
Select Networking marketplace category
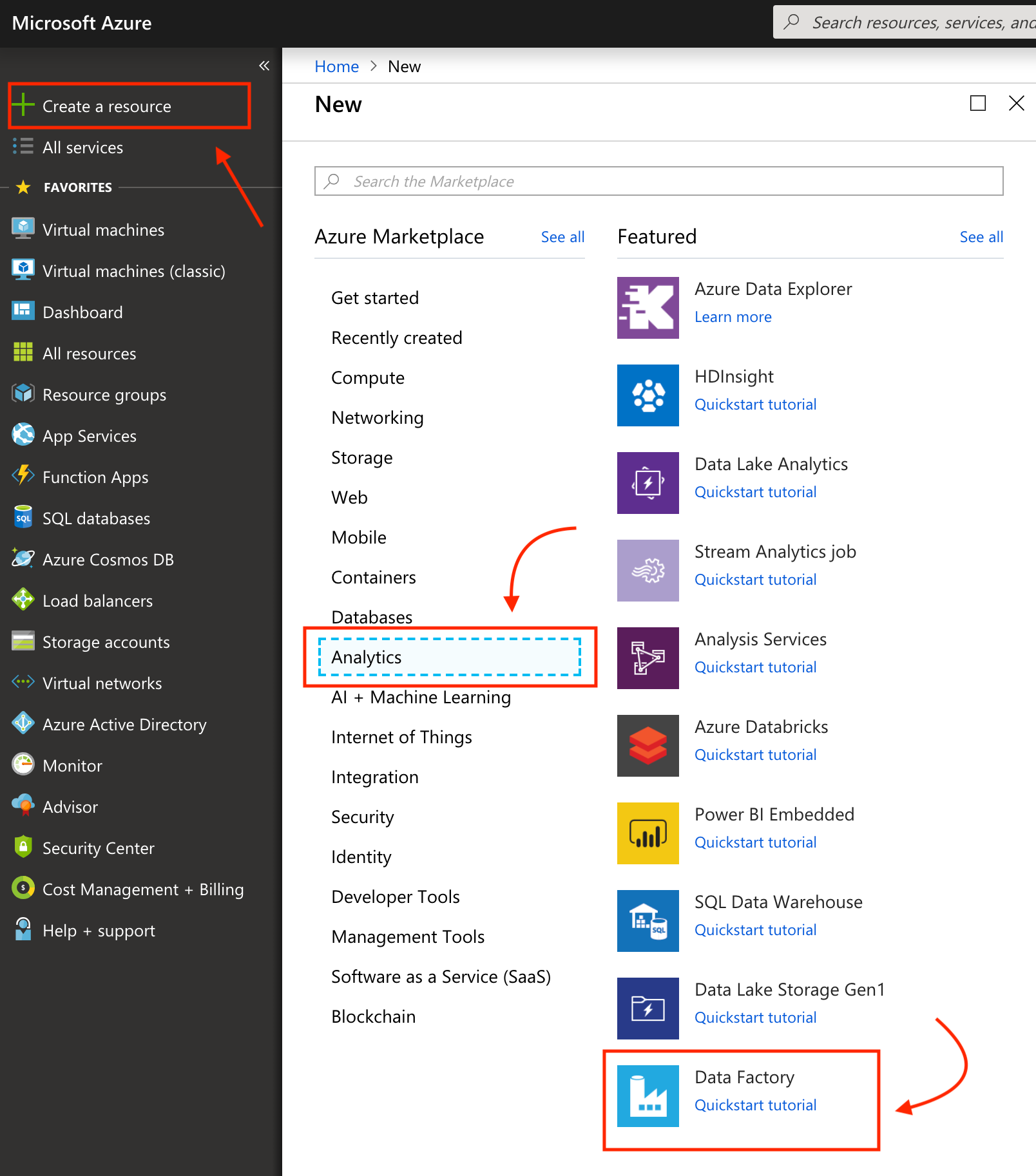pyautogui.click(x=378, y=418)
